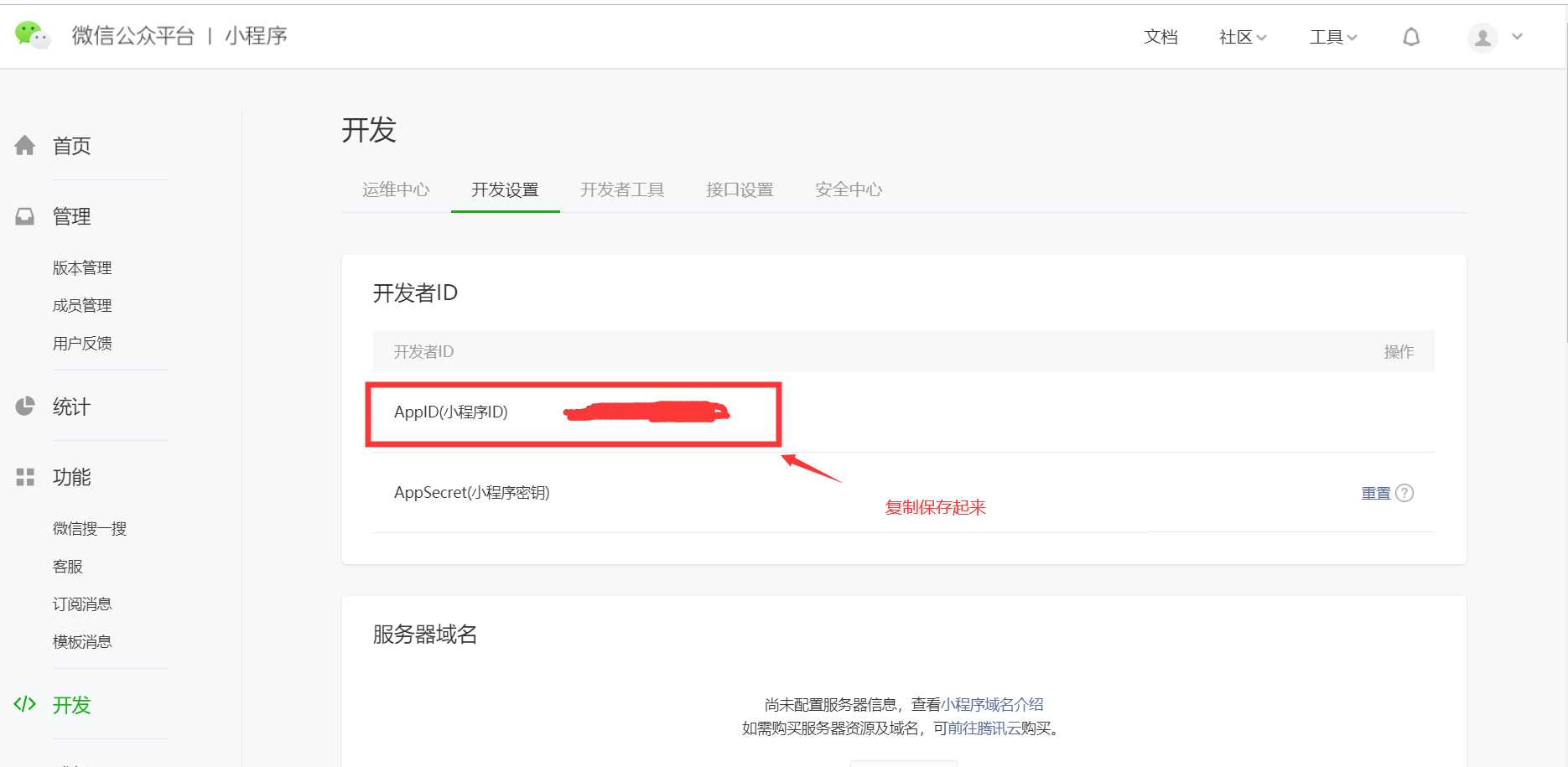Viewport: 1568px width, 767px height.
Task: Select the 开发设置 tab
Action: click(505, 189)
